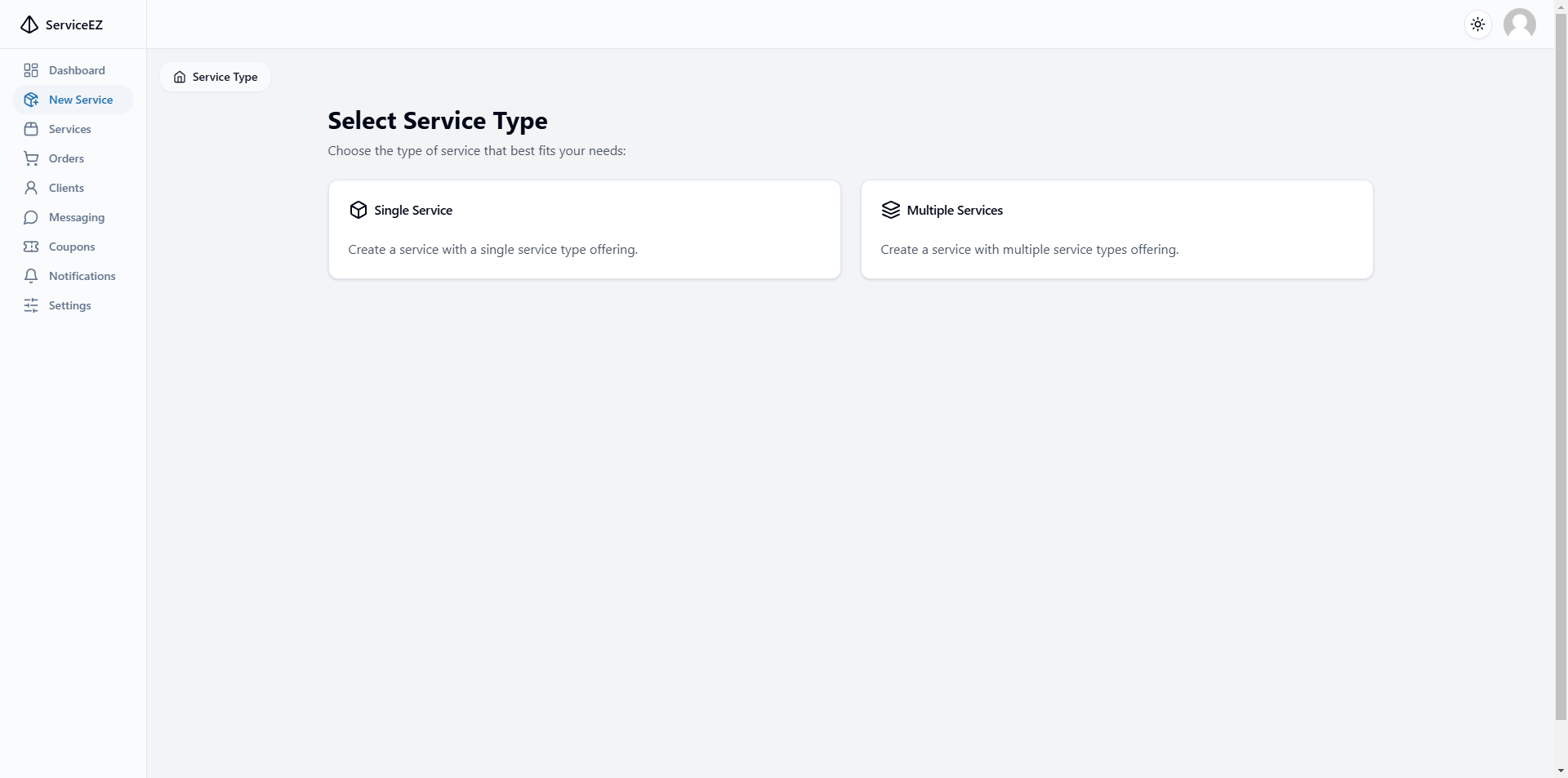
Task: Click the Services package icon
Action: [x=31, y=129]
